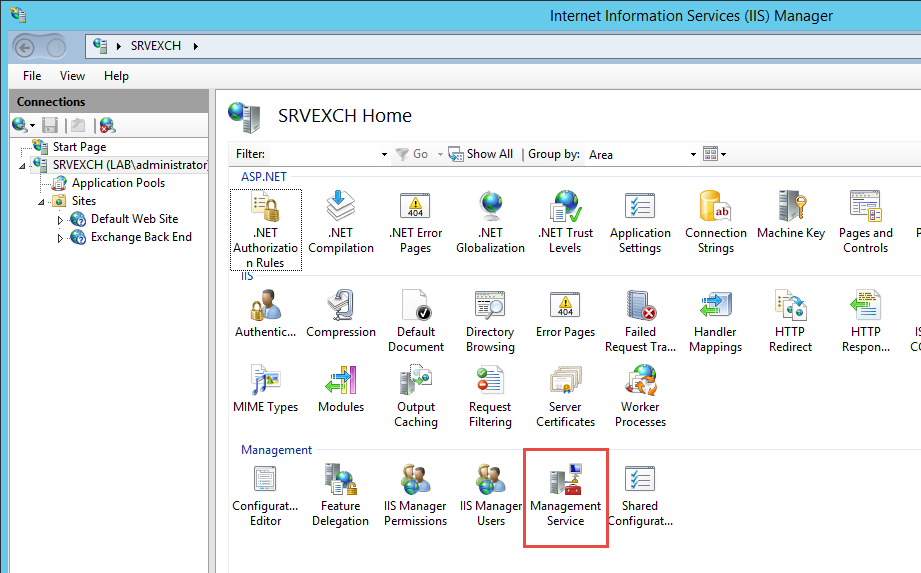Image resolution: width=921 pixels, height=573 pixels.
Task: Expand the Exchange Back End node
Action: [x=60, y=238]
